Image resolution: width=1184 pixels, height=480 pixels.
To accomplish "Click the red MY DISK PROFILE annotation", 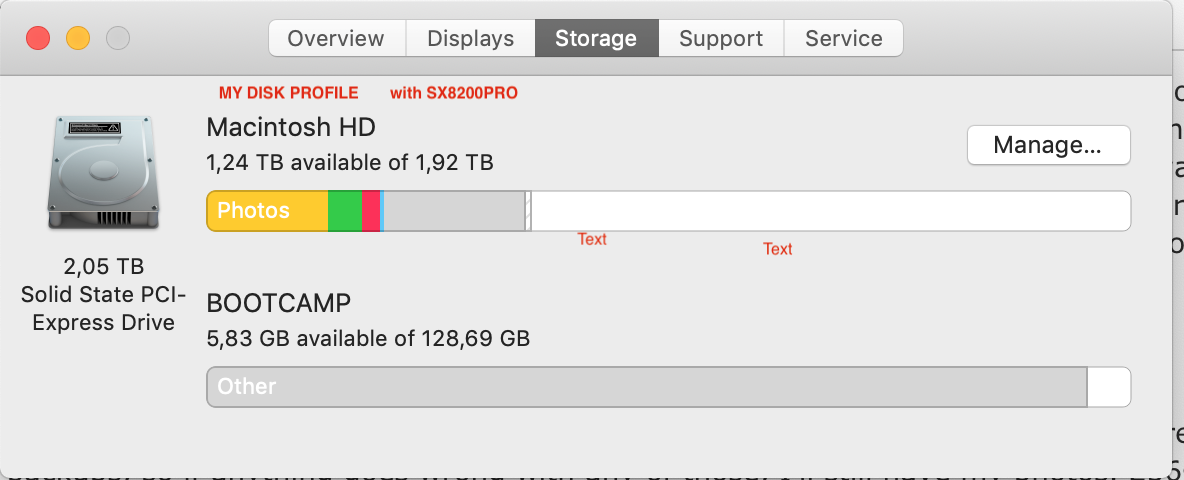I will point(288,93).
